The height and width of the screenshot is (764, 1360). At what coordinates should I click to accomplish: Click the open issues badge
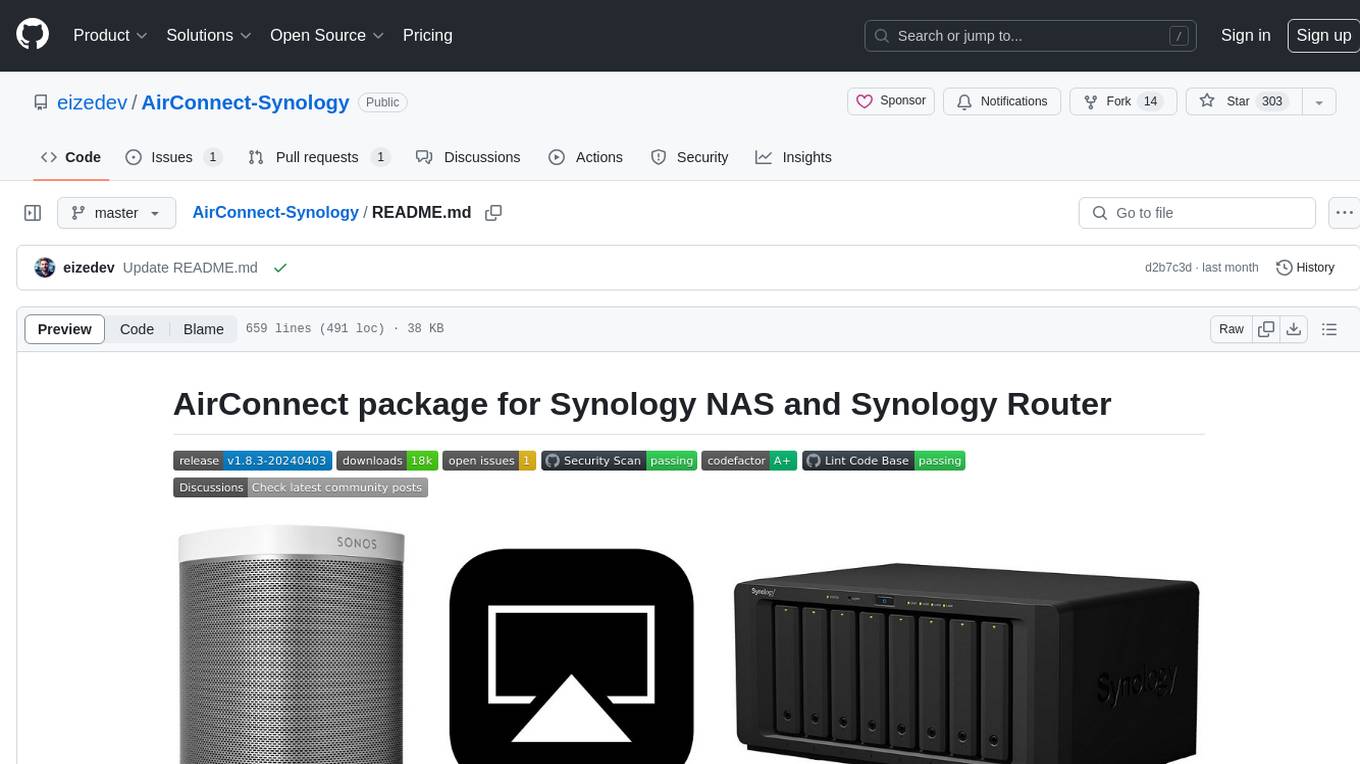489,460
